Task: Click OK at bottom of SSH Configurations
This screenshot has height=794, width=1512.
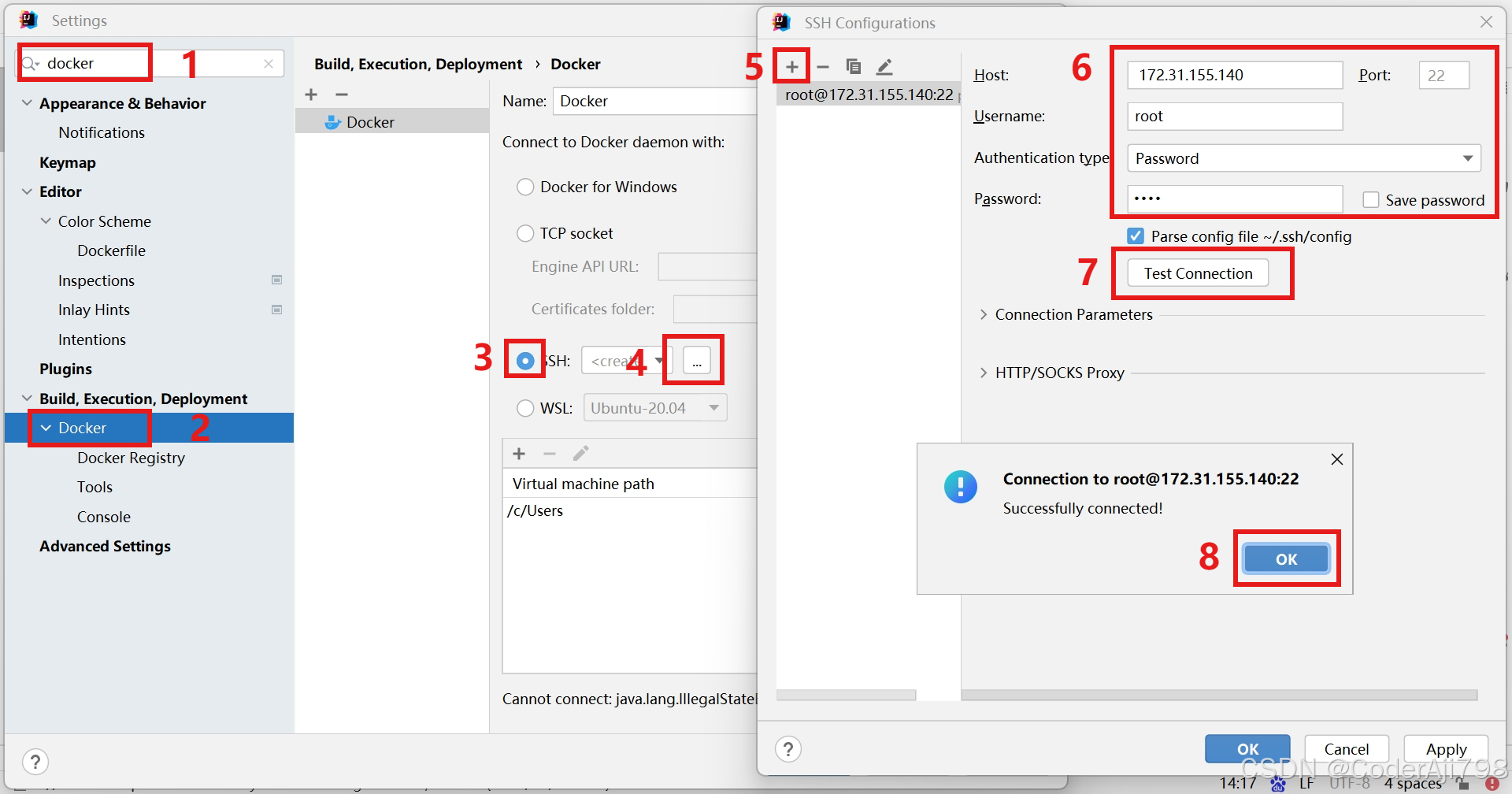Action: pos(1247,749)
